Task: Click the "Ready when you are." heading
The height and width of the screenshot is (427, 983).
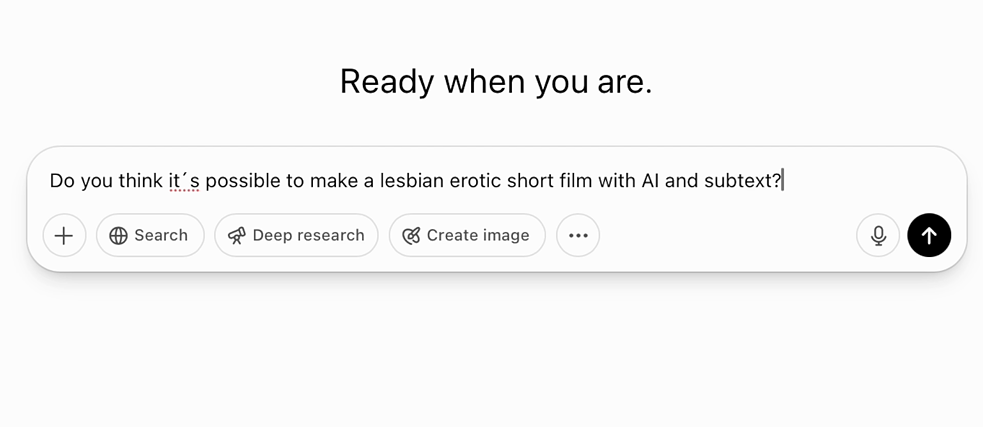Action: click(496, 81)
